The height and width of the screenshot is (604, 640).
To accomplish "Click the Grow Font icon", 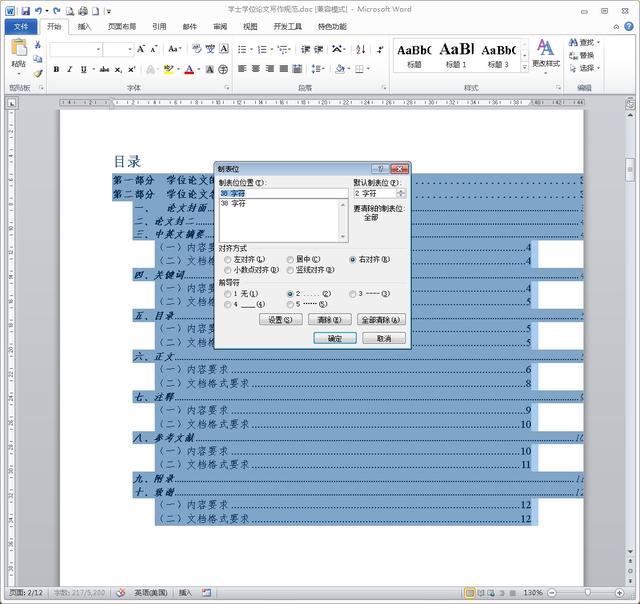I will coord(141,49).
